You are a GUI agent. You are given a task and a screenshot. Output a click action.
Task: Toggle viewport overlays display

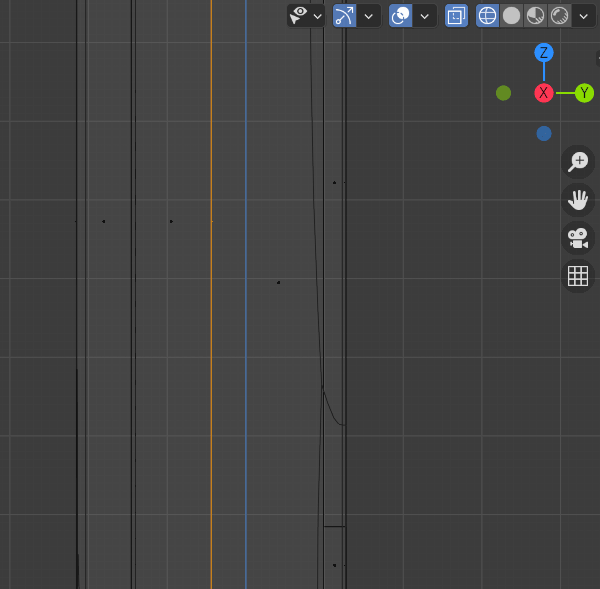(x=400, y=16)
